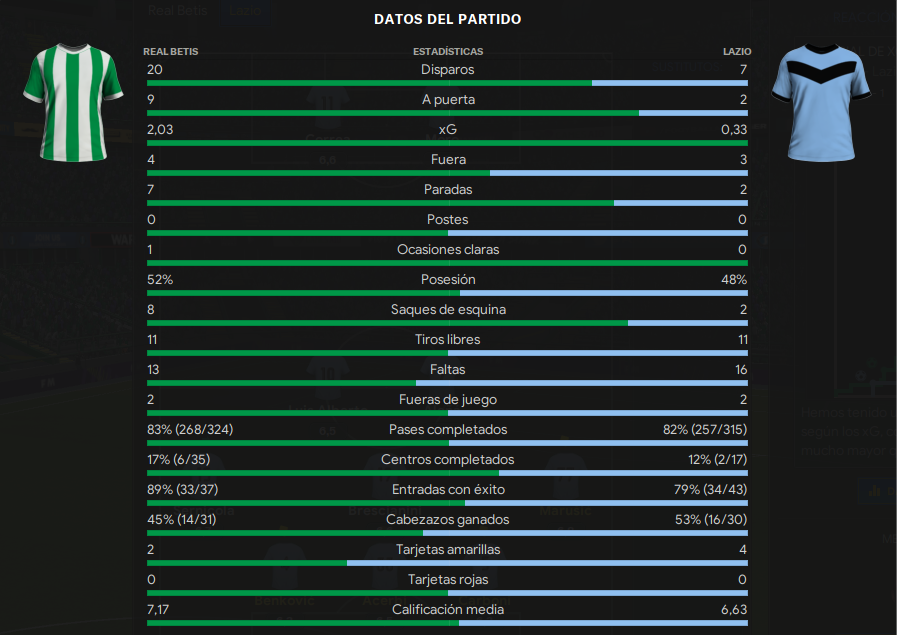This screenshot has width=897, height=635.
Task: Click the Entradas con éxito bar
Action: 447,503
